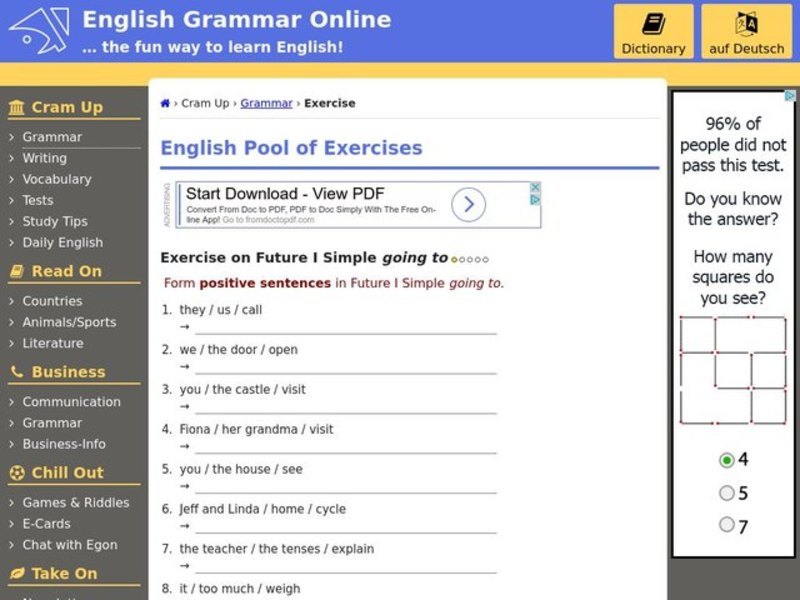Select radio option 7 in the quiz
The width and height of the screenshot is (800, 600).
[x=727, y=525]
